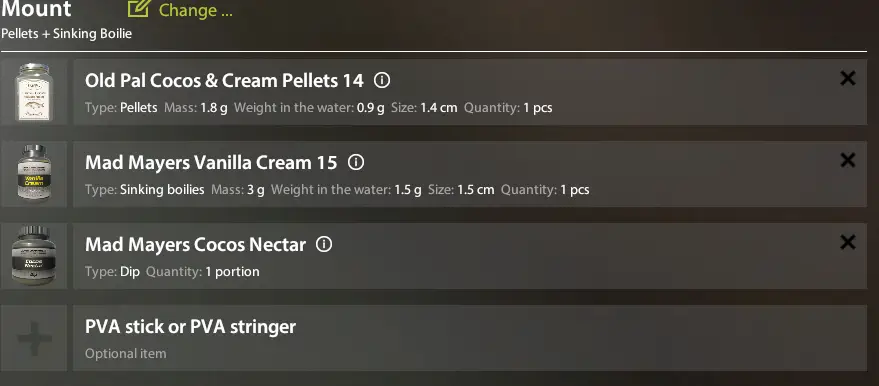Click the Mount heading
The height and width of the screenshot is (386, 879).
point(36,8)
